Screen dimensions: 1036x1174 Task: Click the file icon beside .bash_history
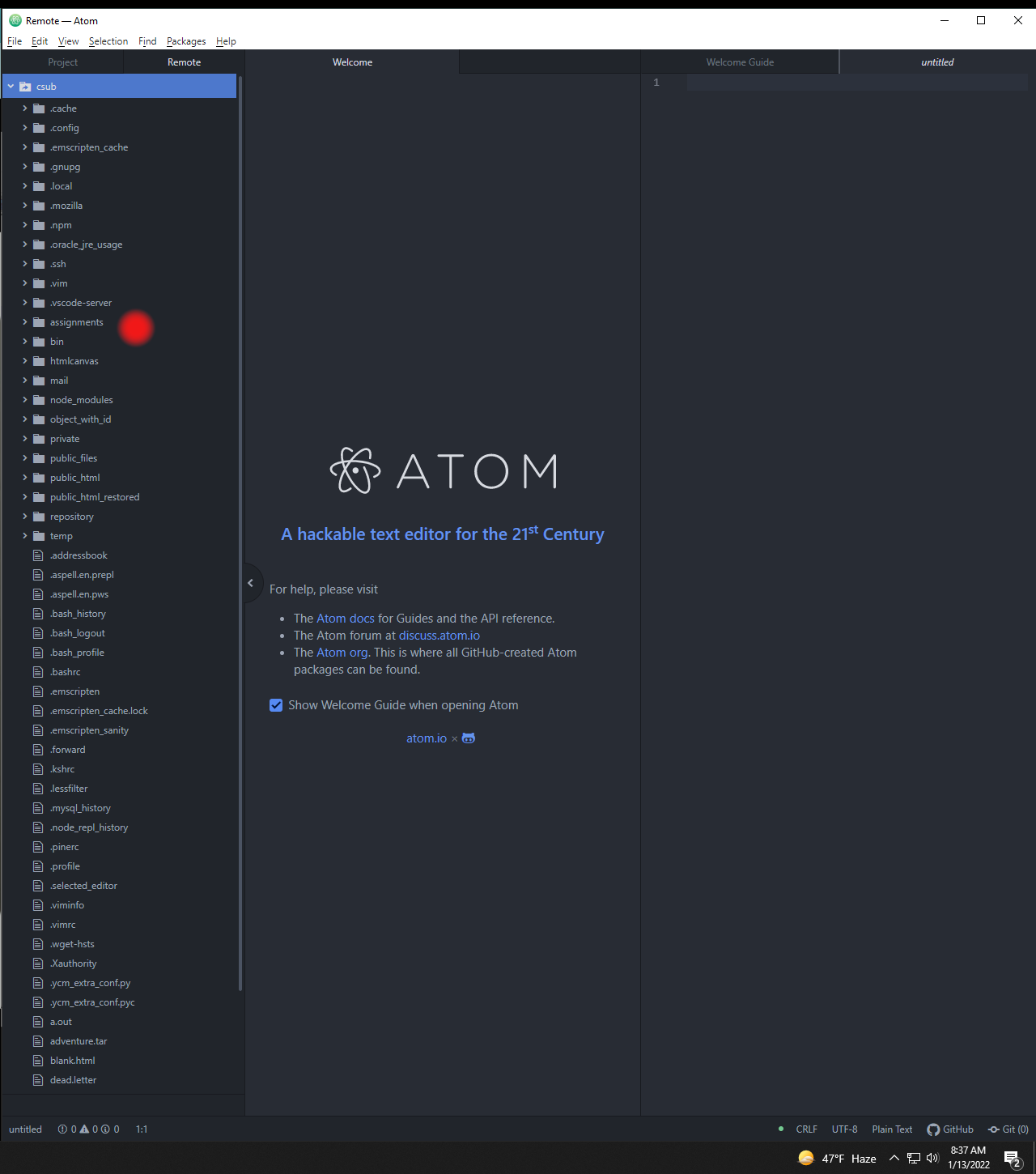[38, 614]
